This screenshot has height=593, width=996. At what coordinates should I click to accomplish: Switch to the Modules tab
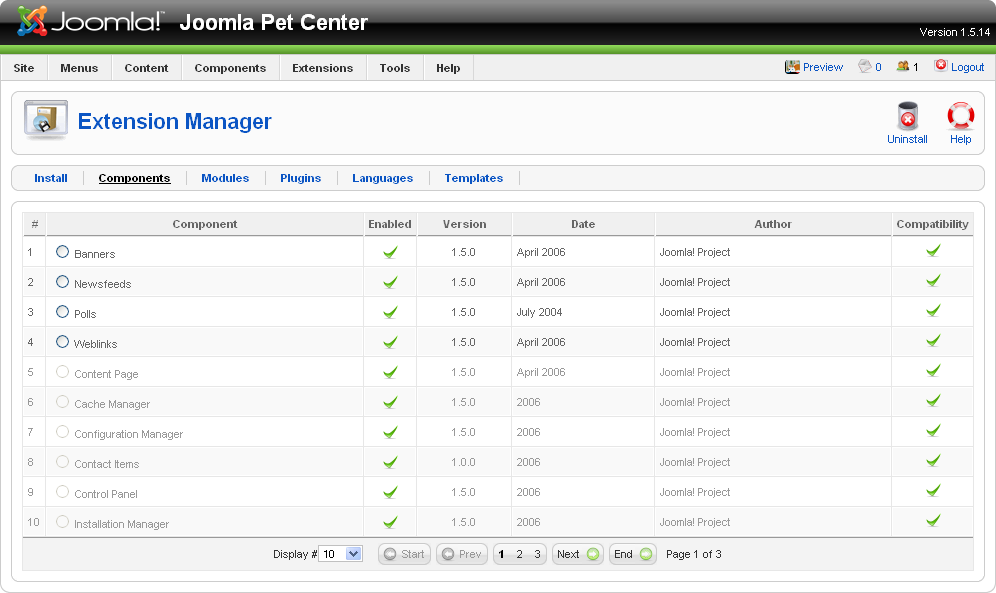point(225,178)
